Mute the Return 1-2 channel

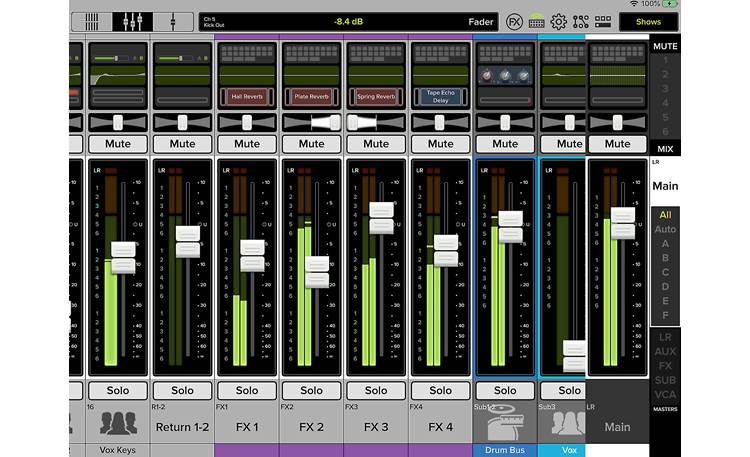182,144
